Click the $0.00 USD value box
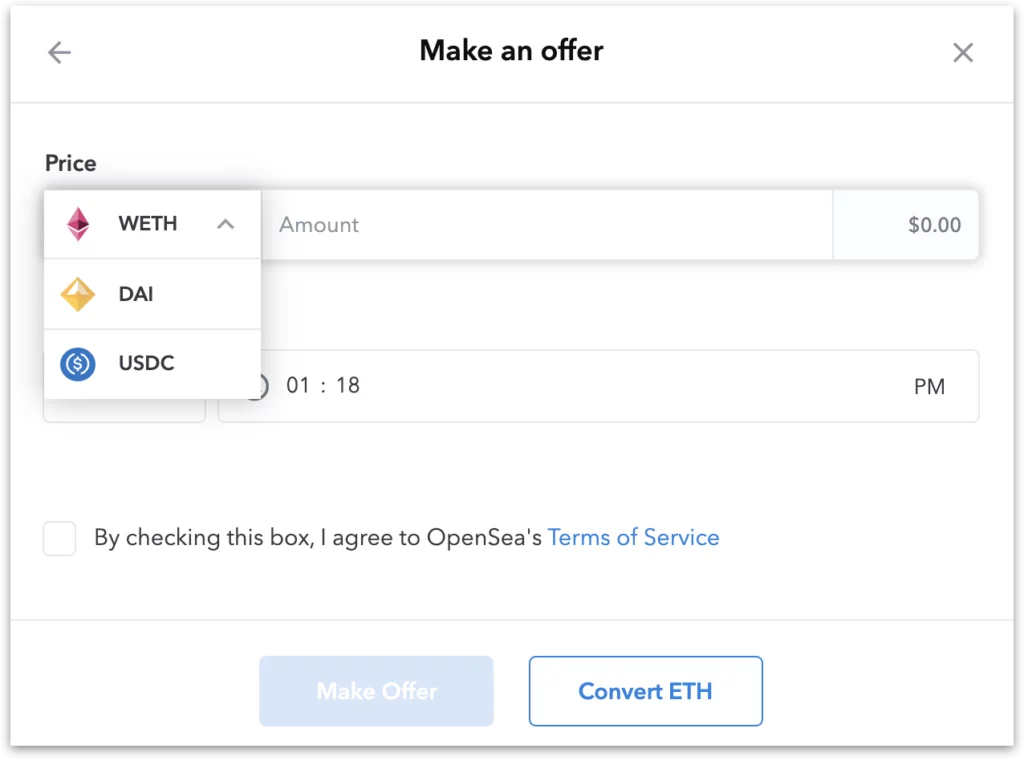The height and width of the screenshot is (761, 1024). (906, 225)
